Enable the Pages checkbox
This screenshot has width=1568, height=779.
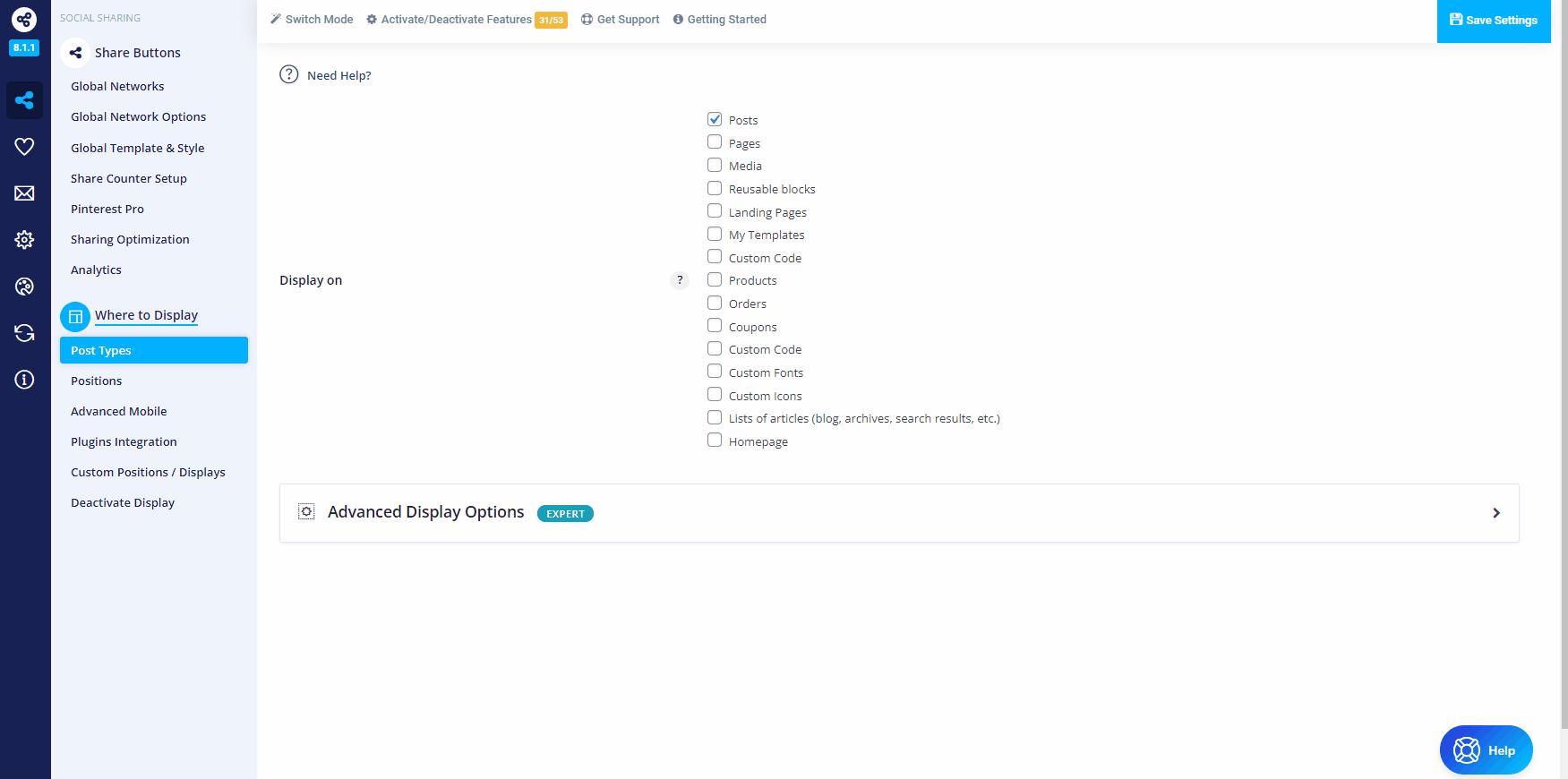[x=715, y=142]
